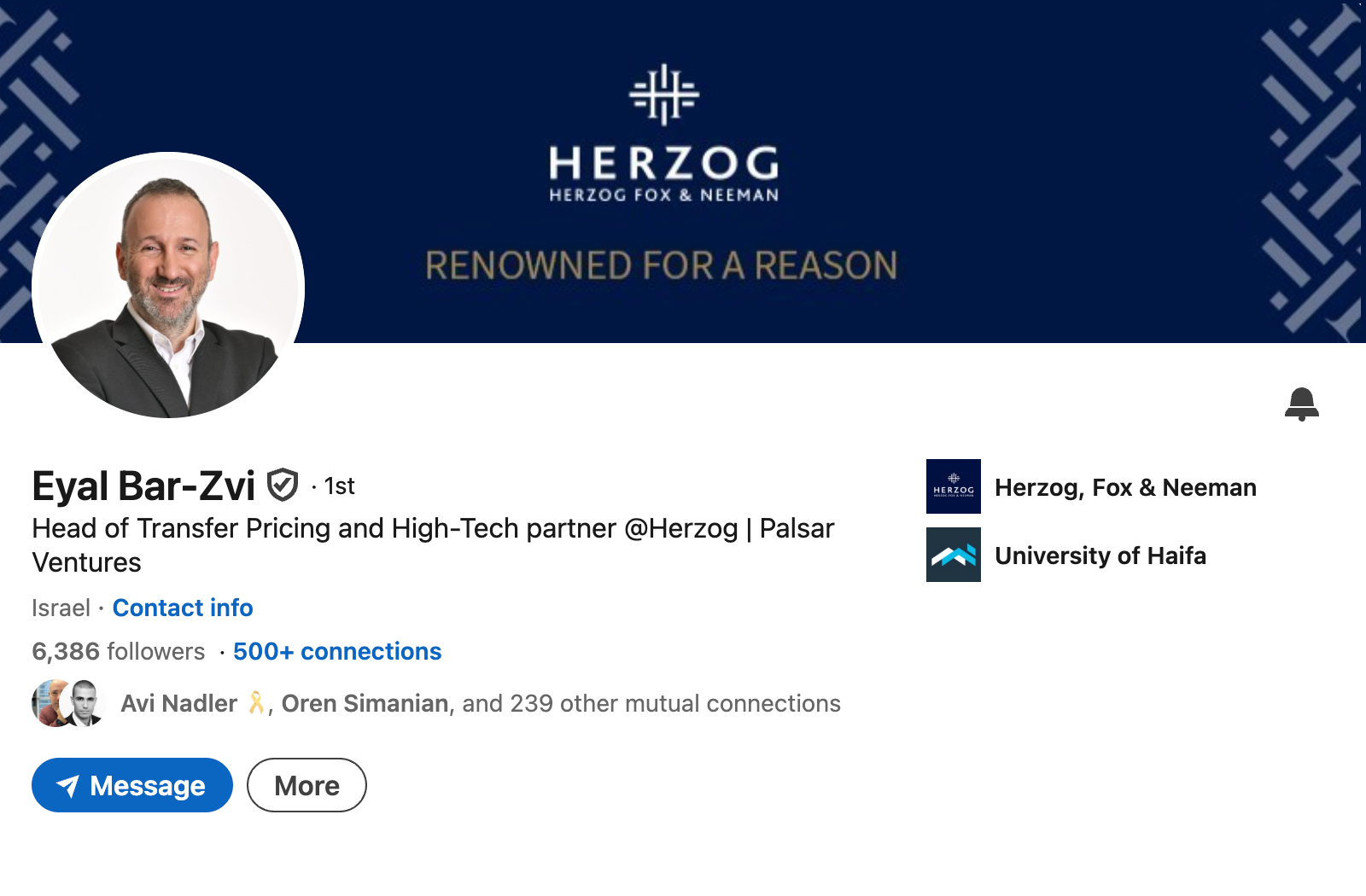Click Avi Nadler name in mutual connections
This screenshot has height=896, width=1366.
click(x=179, y=703)
